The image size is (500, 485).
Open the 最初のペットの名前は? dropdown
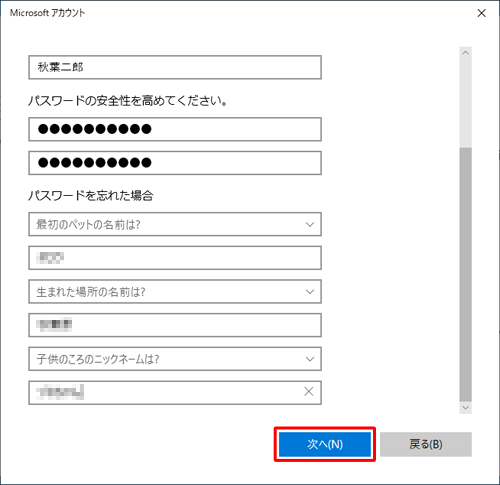pyautogui.click(x=175, y=224)
